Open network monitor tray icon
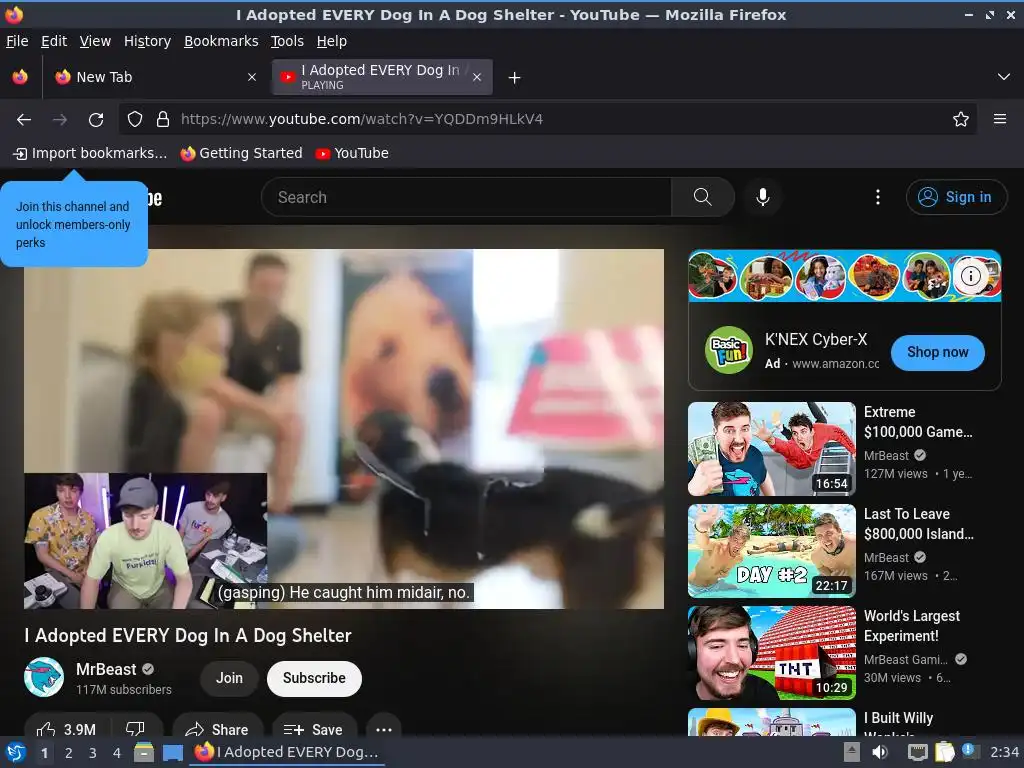 pyautogui.click(x=918, y=752)
